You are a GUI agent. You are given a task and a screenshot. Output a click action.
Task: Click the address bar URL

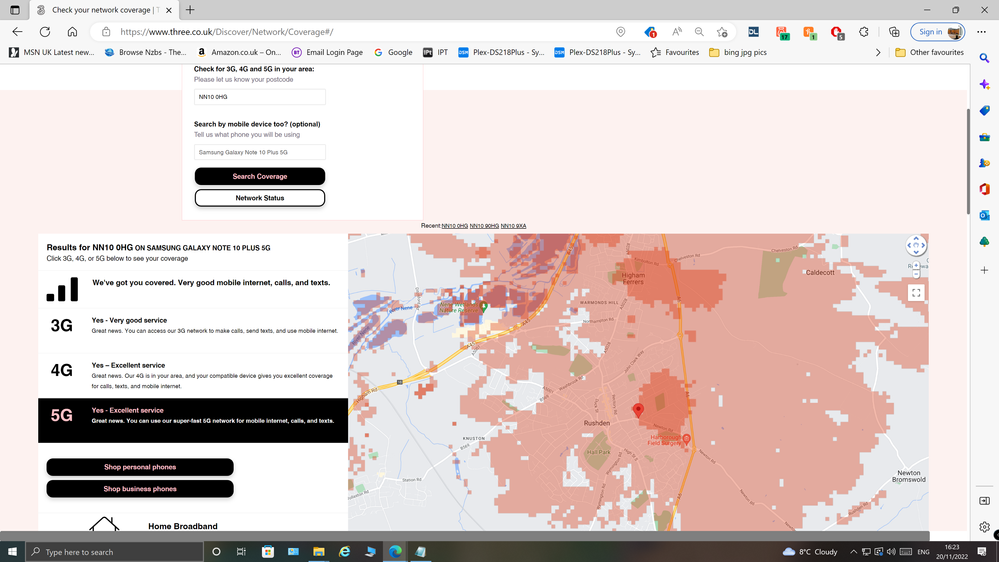(x=226, y=32)
